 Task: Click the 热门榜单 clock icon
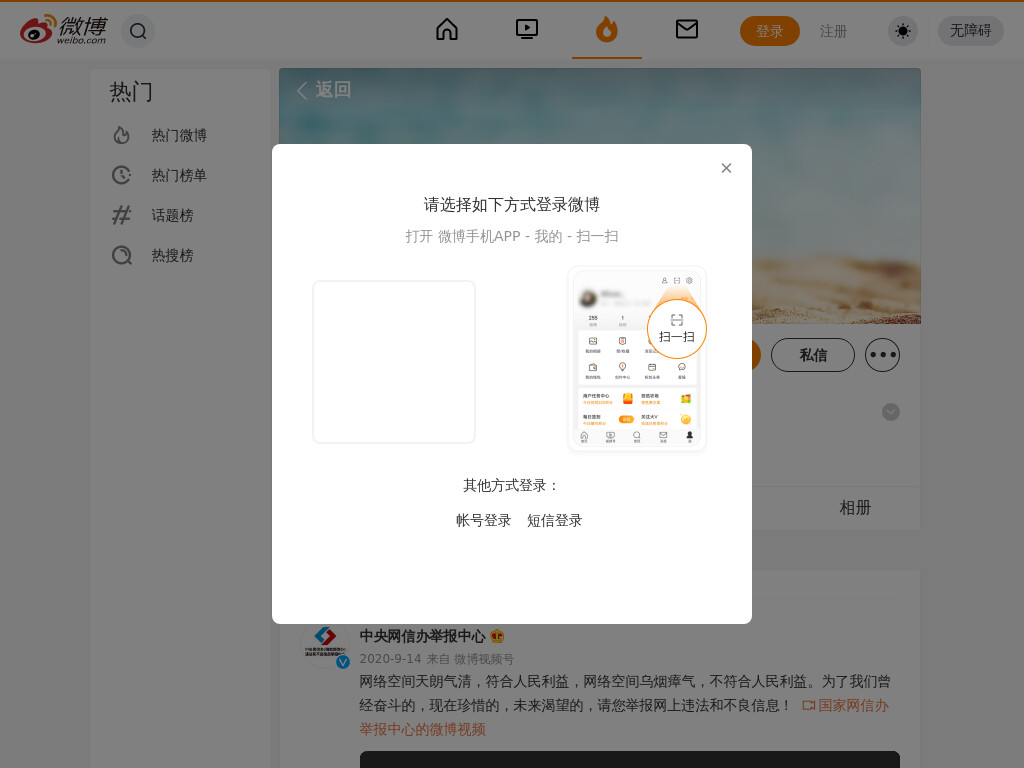point(121,175)
